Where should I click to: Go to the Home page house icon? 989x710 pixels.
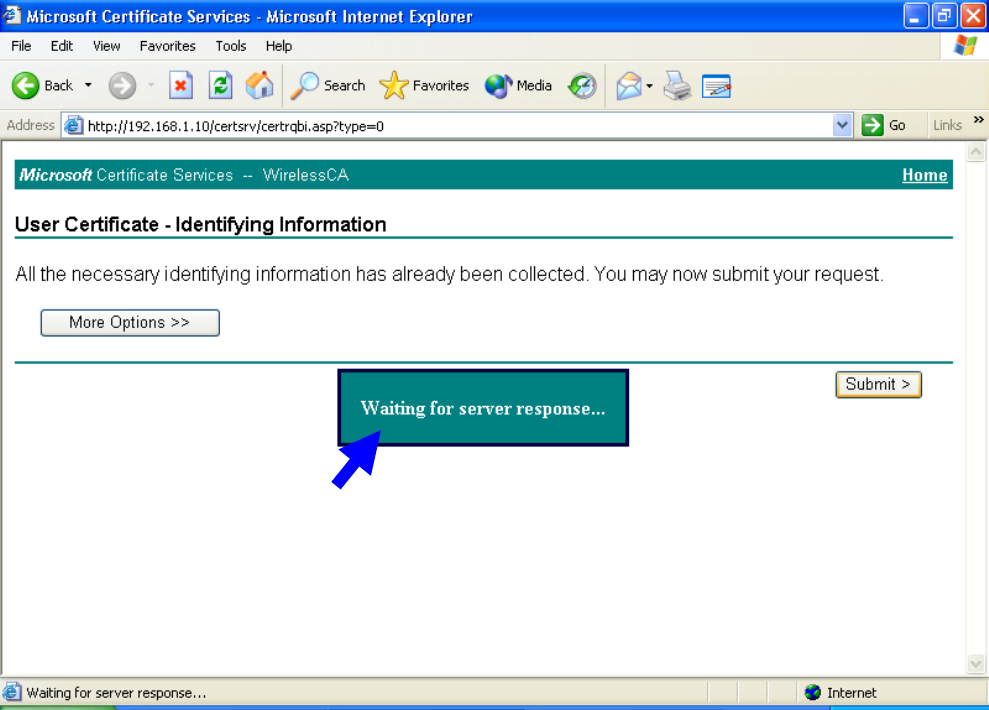(259, 85)
